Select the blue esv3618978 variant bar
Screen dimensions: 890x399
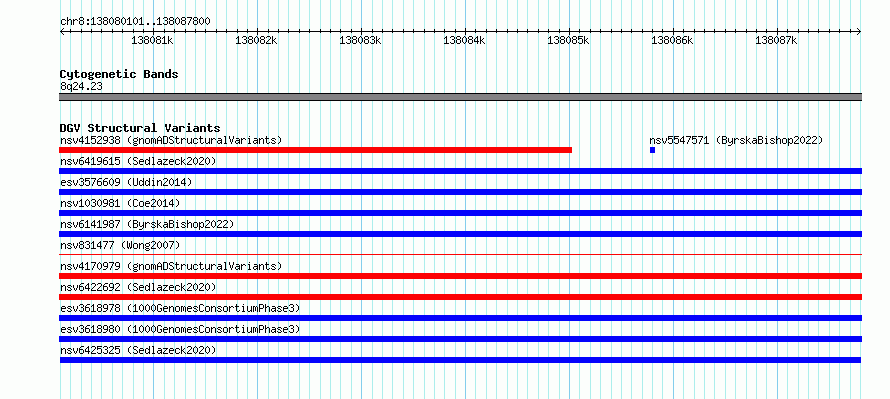(460, 318)
